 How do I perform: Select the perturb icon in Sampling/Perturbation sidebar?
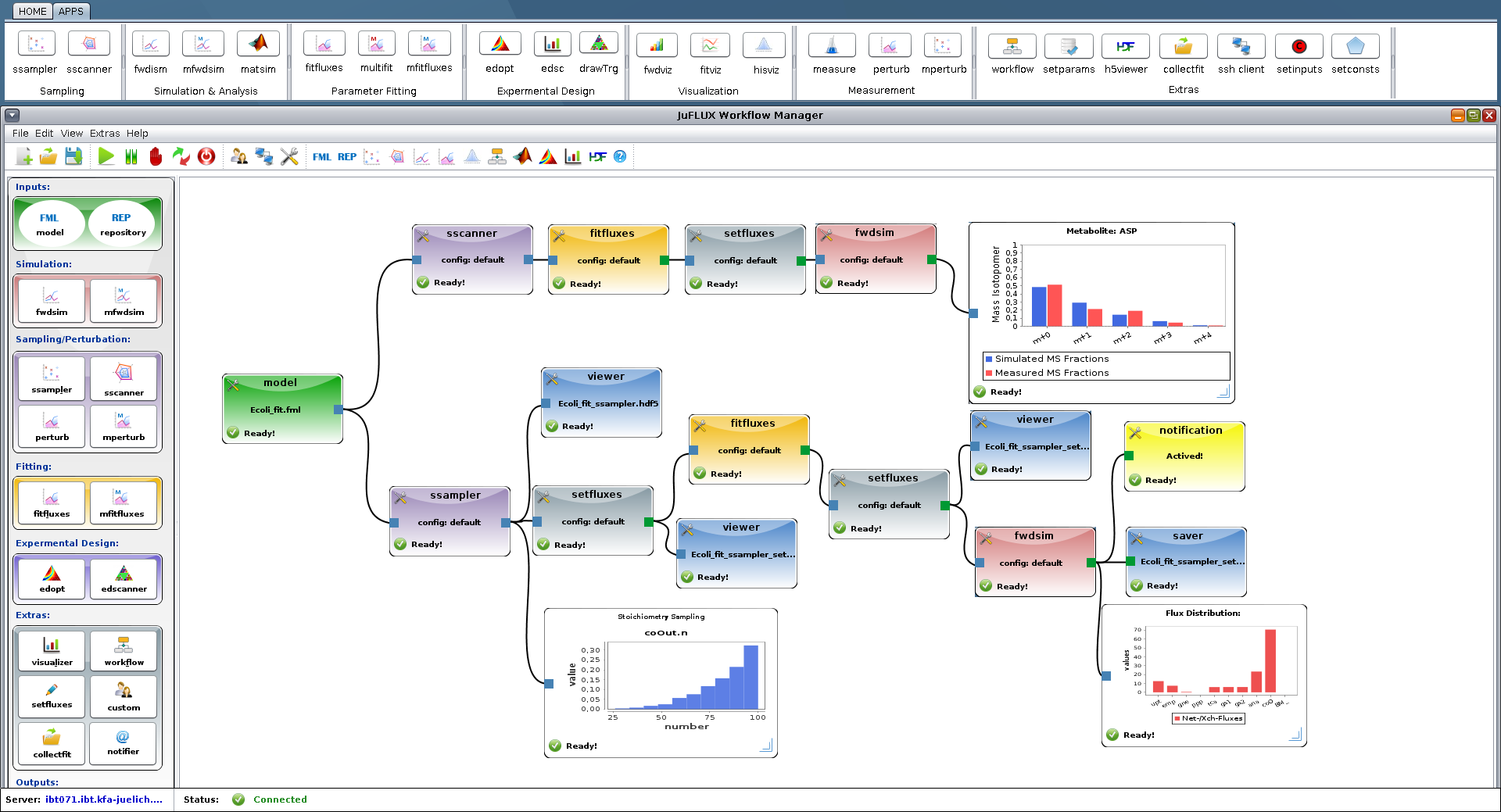pos(51,427)
